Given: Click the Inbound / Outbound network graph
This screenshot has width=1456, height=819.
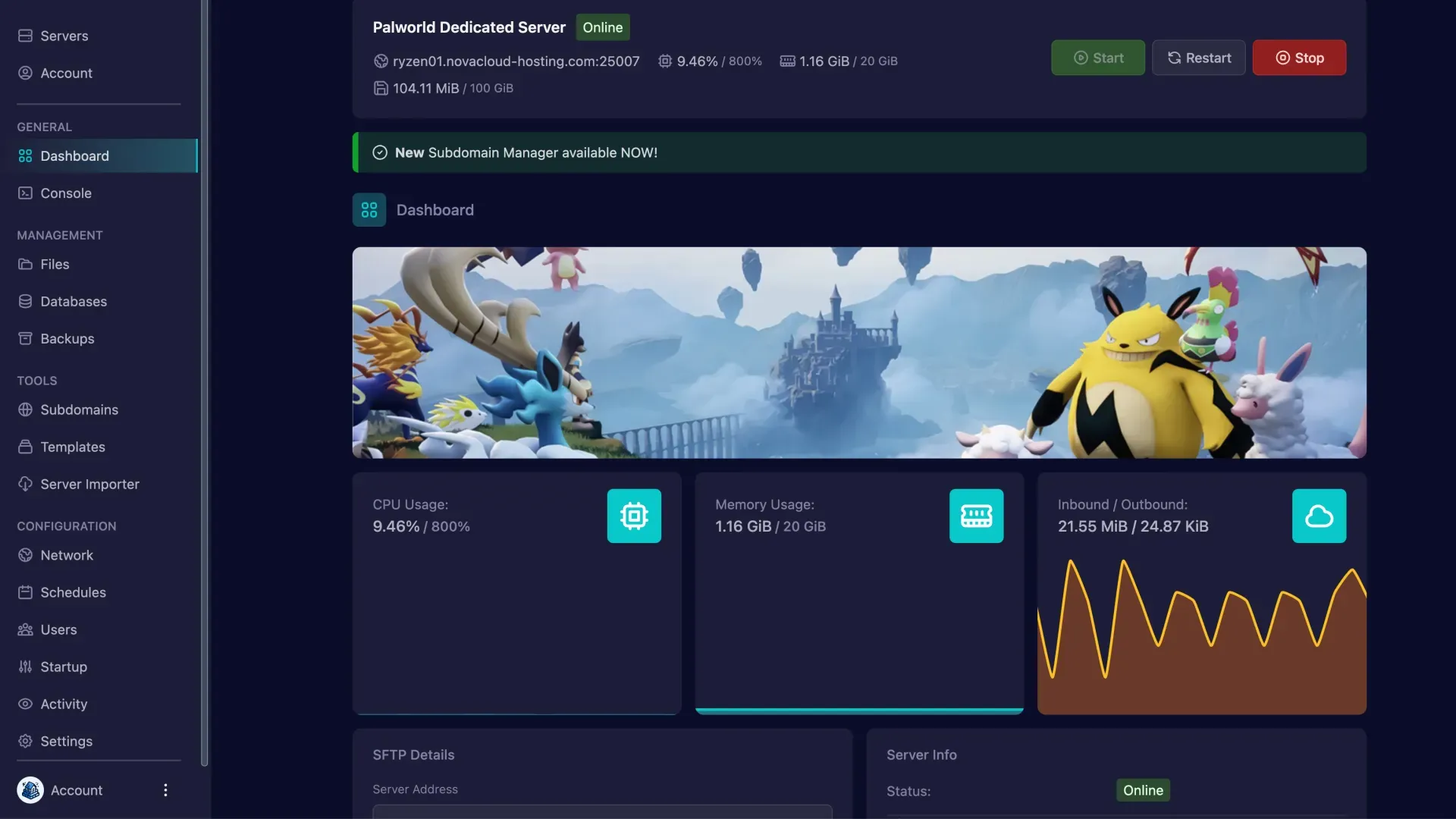Looking at the screenshot, I should coord(1202,635).
